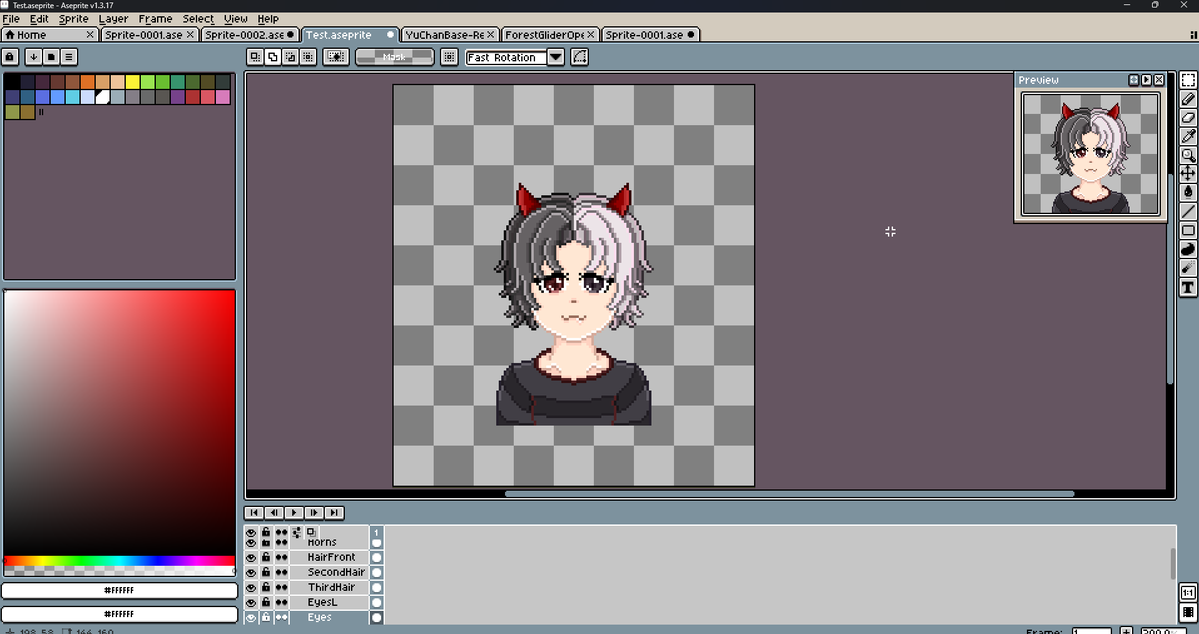
Task: Select the Zoom tool
Action: point(1188,156)
